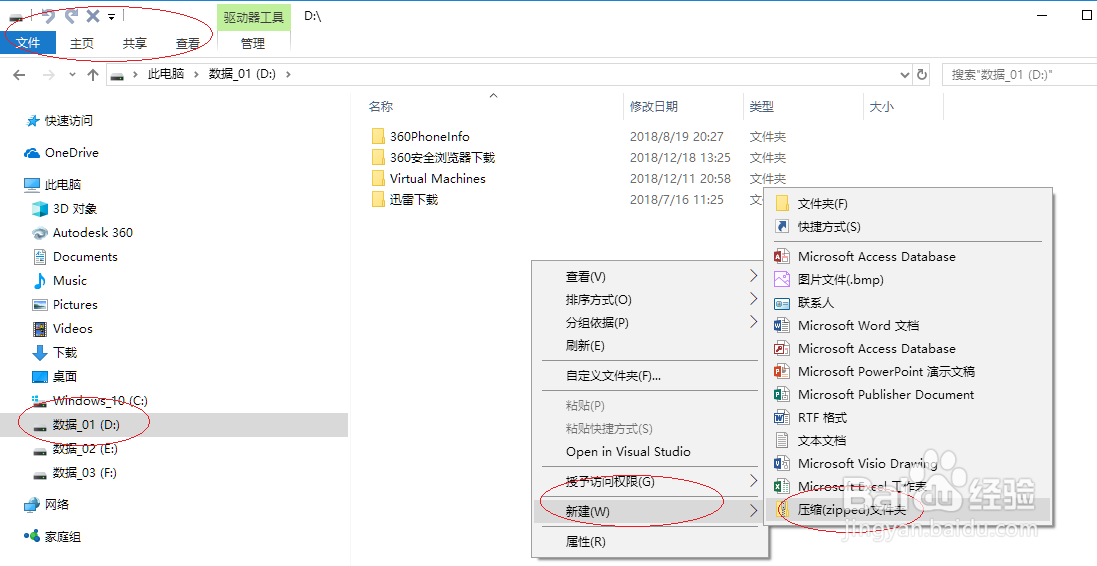
Task: Create new 图片文件(.bmp) from submenu
Action: point(908,279)
